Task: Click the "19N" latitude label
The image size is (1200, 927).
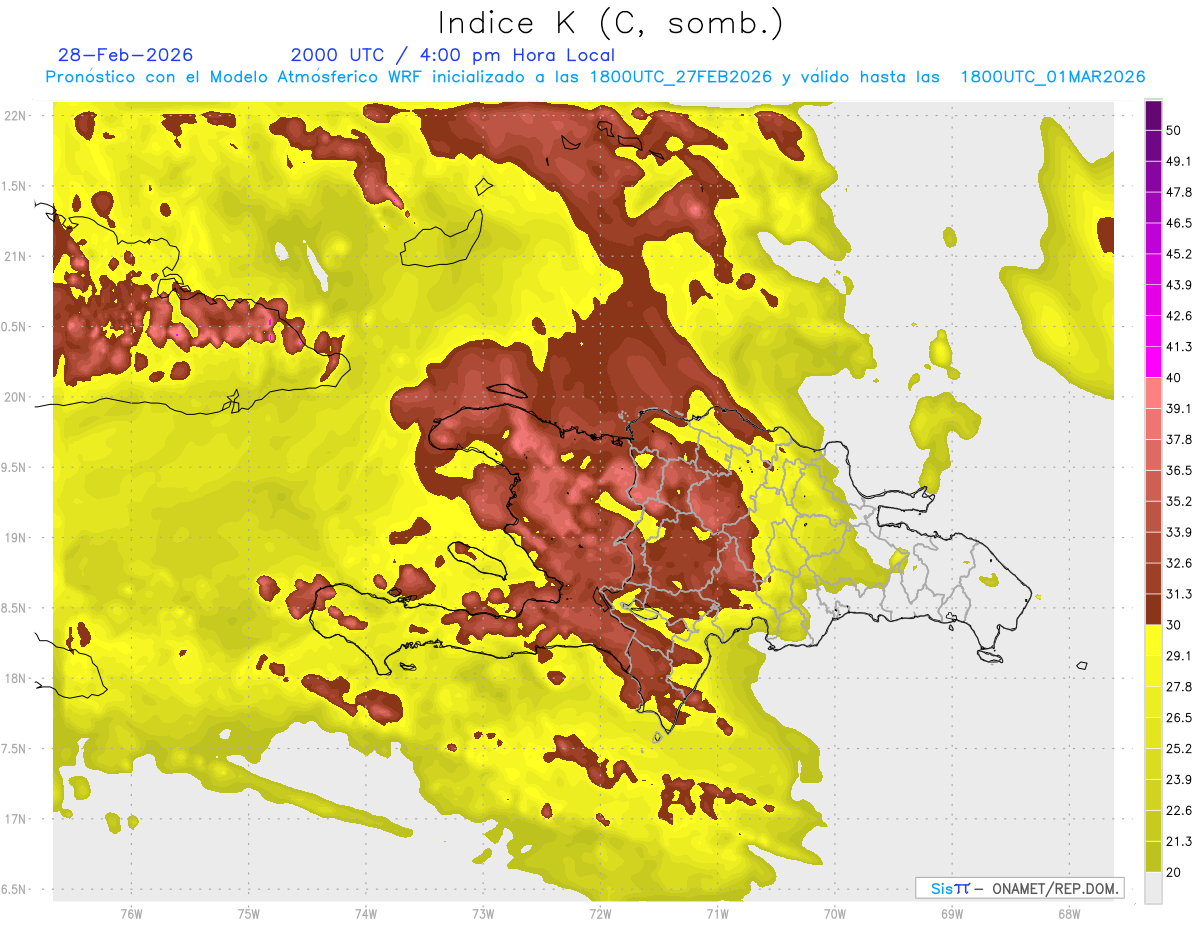Action: (x=17, y=538)
